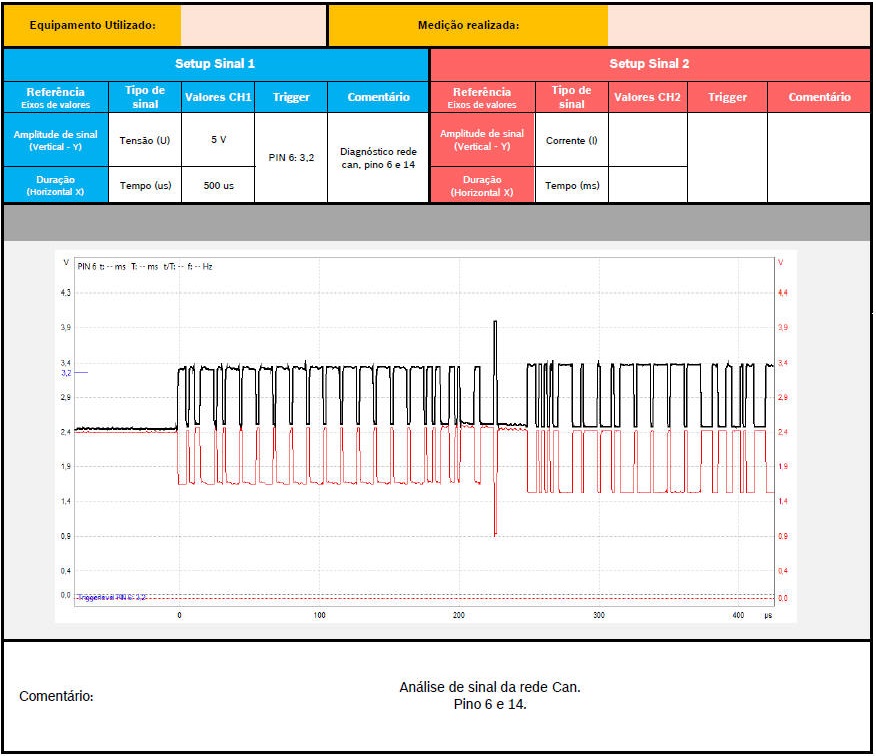
Task: Select the 500 us duration value cell
Action: (218, 185)
